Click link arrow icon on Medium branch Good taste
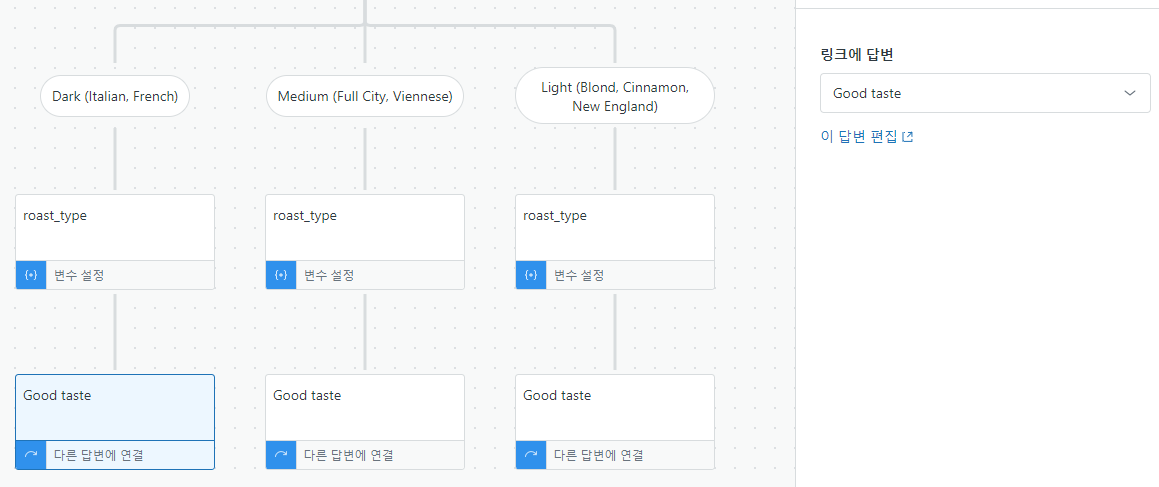The height and width of the screenshot is (487, 1159). 281,454
